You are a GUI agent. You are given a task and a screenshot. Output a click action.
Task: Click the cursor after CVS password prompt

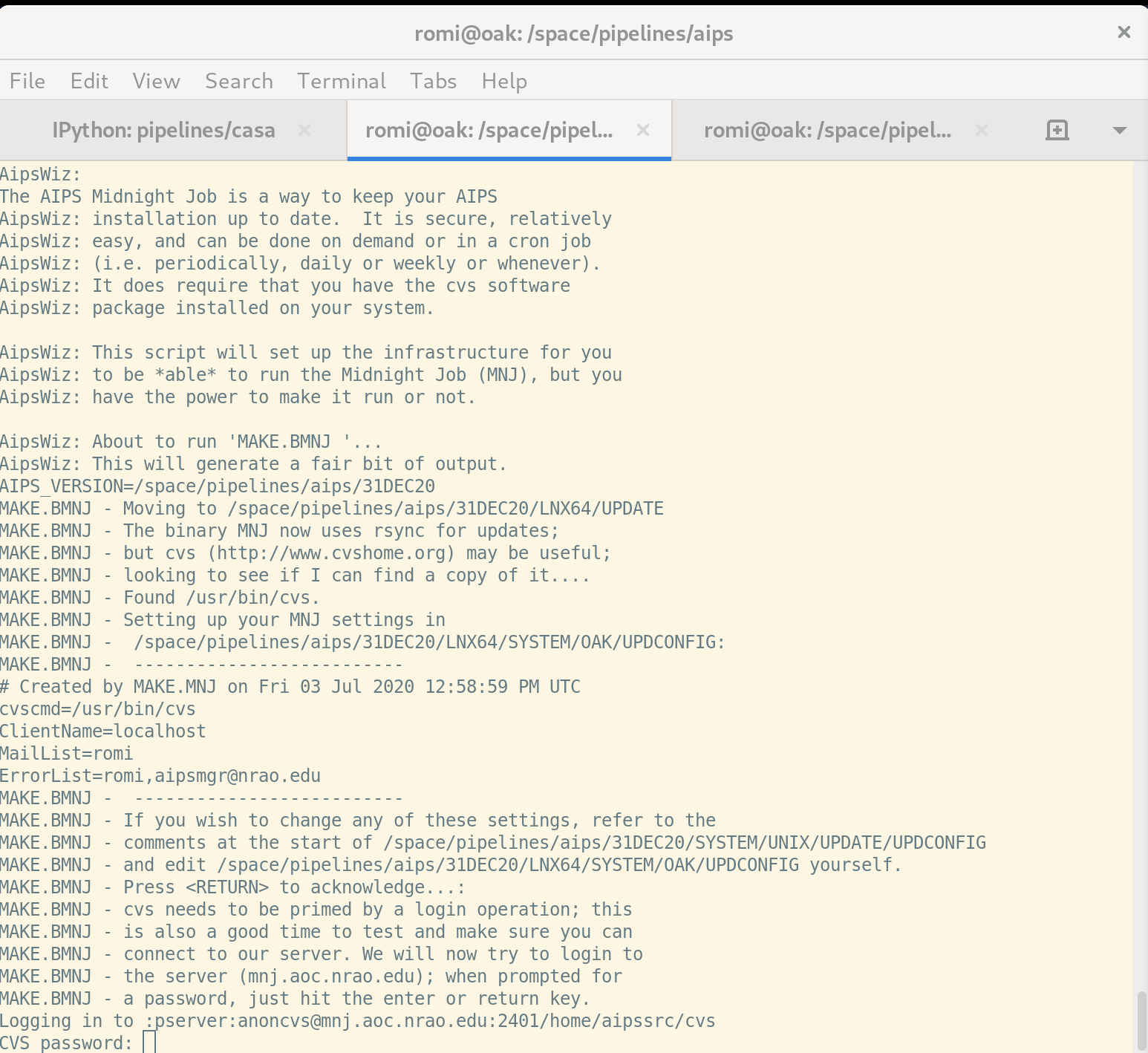pyautogui.click(x=149, y=1043)
